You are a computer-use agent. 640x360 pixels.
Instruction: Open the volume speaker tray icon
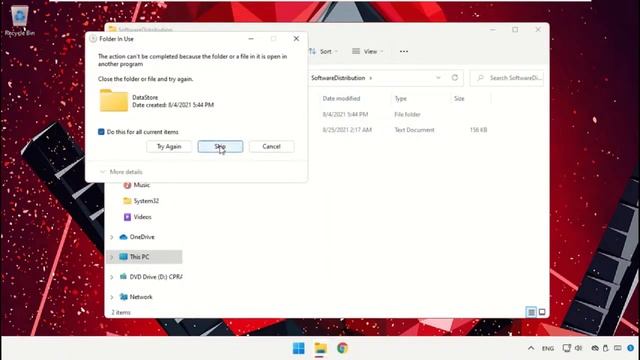point(578,348)
